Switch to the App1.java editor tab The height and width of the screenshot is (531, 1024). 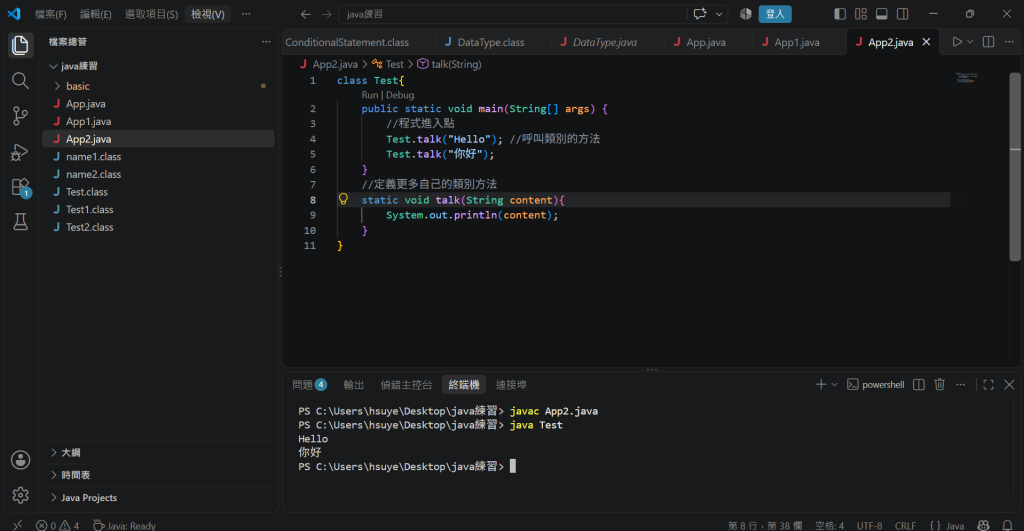[797, 42]
